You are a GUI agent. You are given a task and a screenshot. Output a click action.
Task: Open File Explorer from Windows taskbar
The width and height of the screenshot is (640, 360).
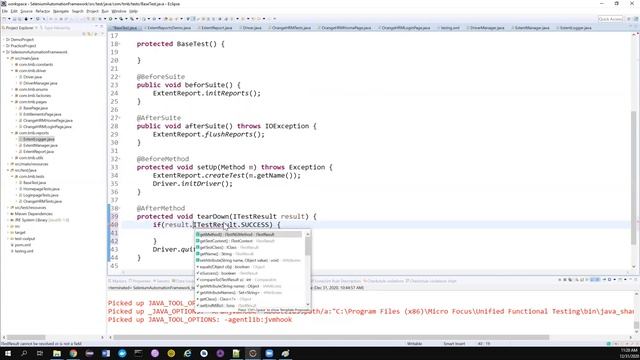pyautogui.click(x=57, y=353)
